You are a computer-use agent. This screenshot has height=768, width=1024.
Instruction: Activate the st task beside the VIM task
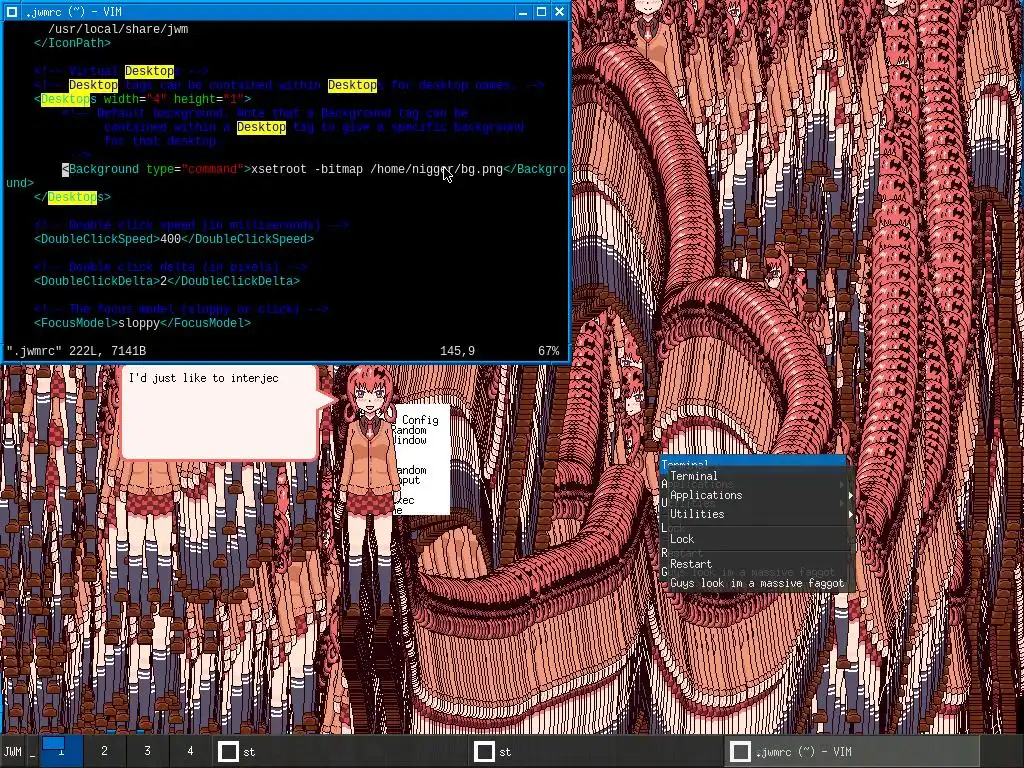point(596,752)
